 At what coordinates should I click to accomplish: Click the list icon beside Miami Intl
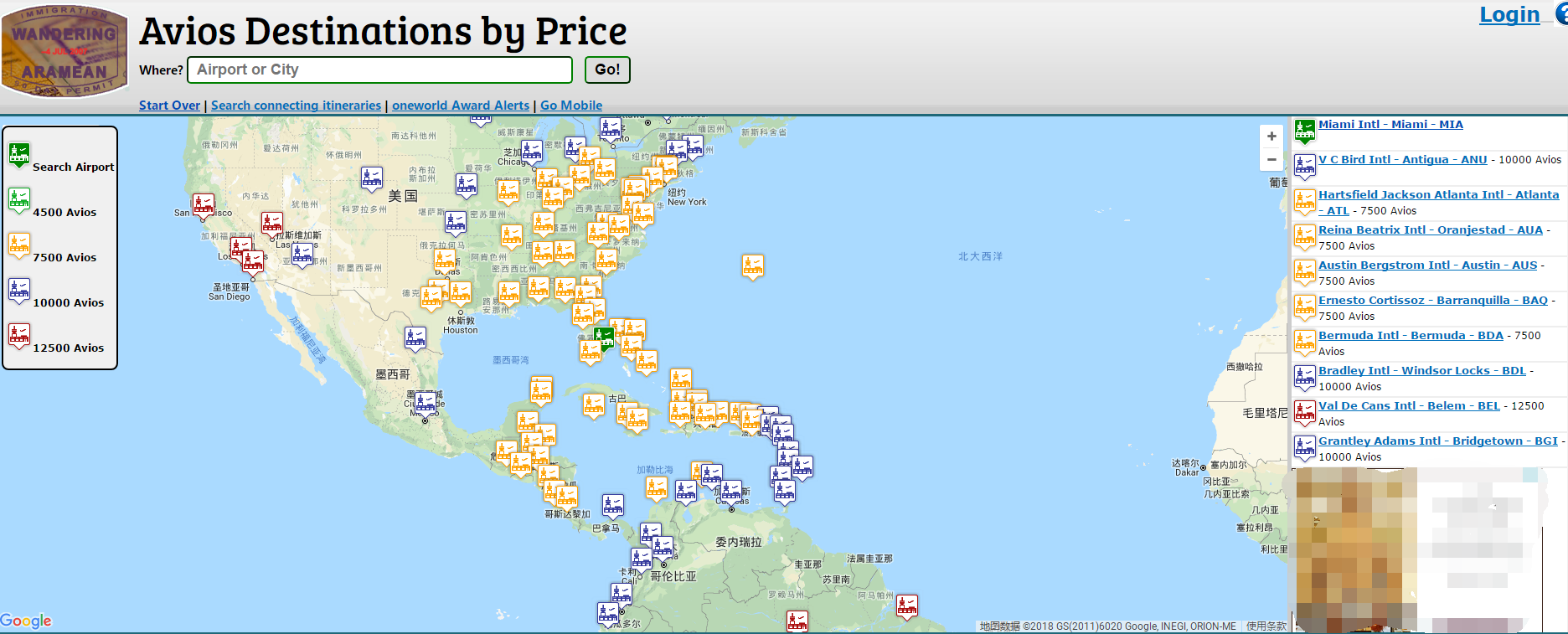click(1305, 131)
